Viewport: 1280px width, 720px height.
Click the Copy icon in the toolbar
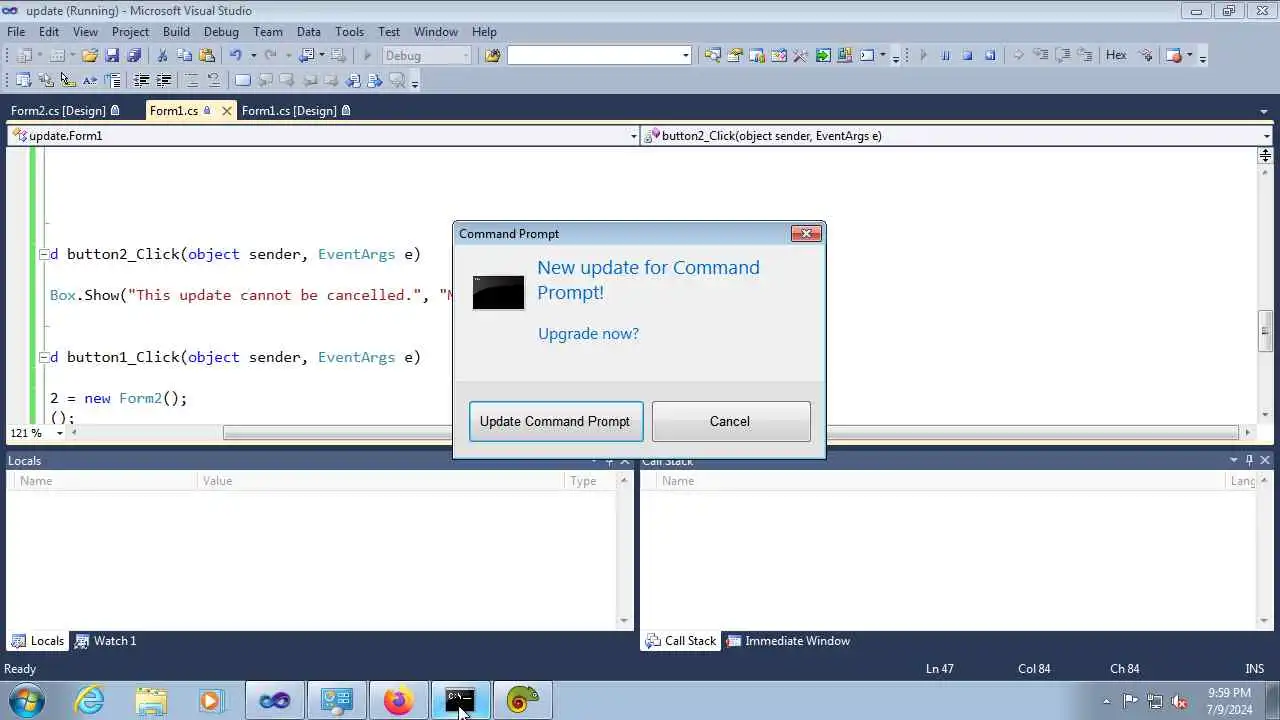point(184,55)
